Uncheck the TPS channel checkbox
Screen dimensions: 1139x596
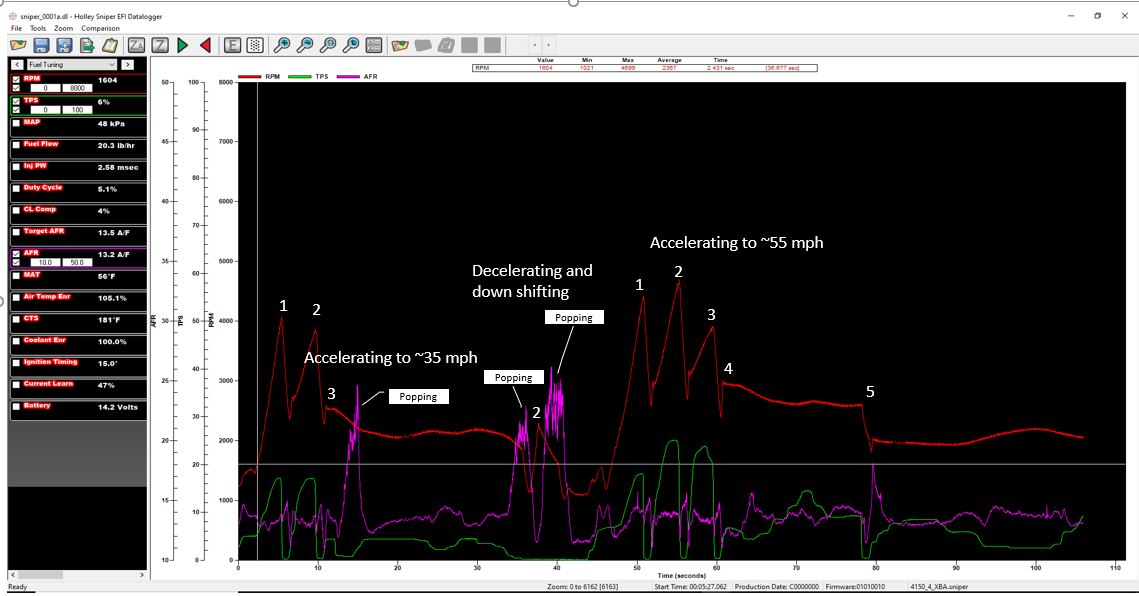[16, 101]
